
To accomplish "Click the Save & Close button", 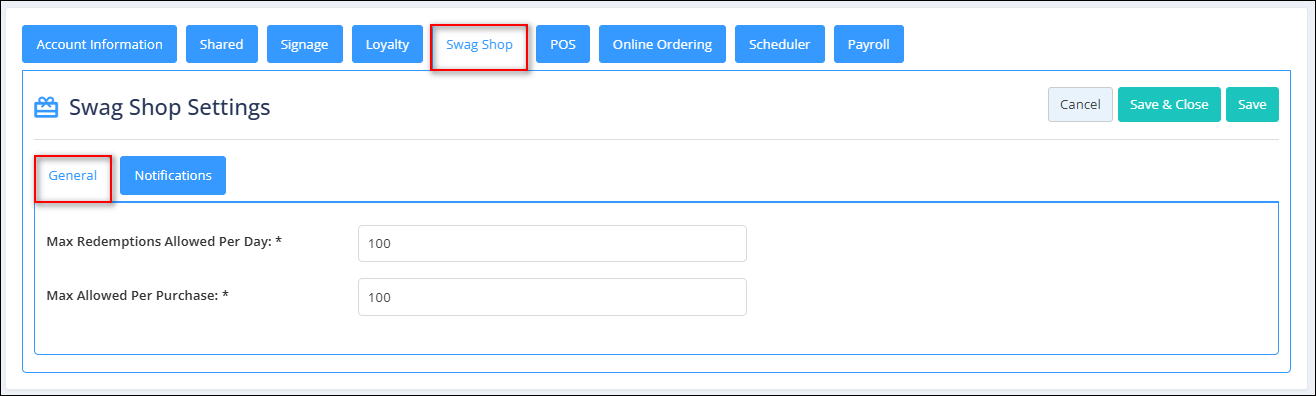I will pos(1169,104).
